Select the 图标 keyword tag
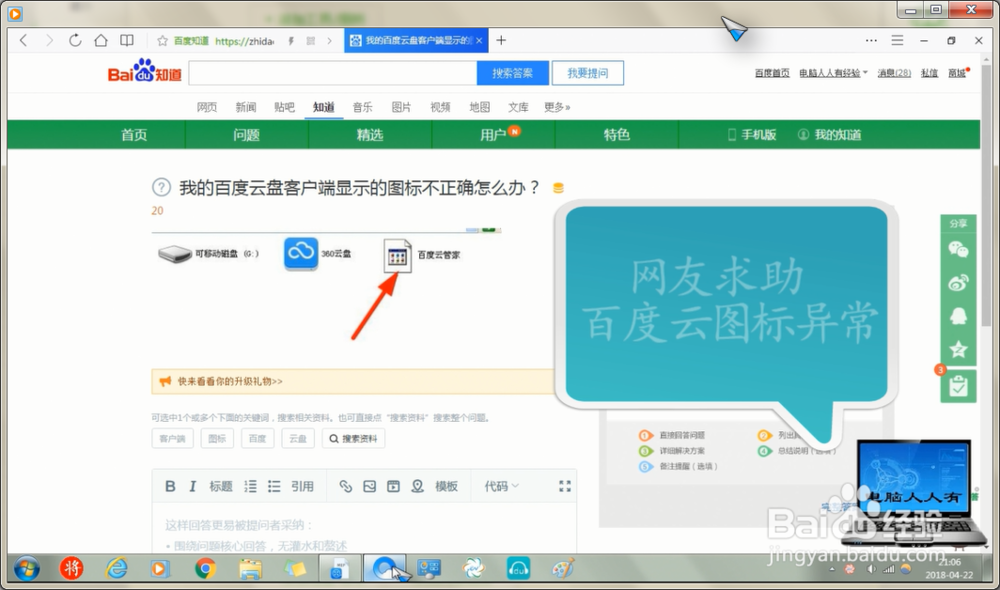The height and width of the screenshot is (590, 1000). (217, 439)
